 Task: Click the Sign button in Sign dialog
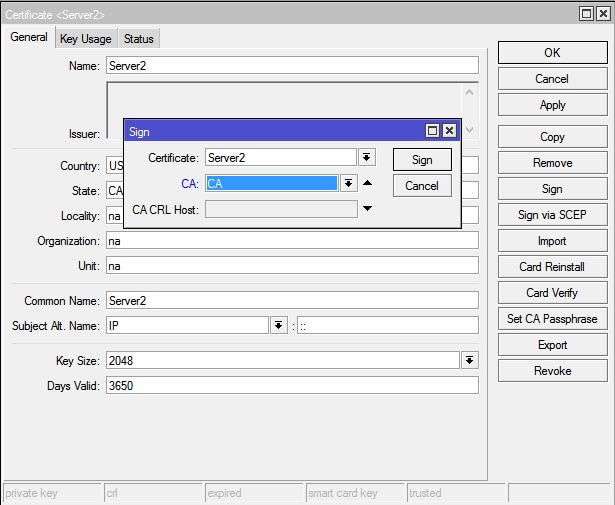422,160
